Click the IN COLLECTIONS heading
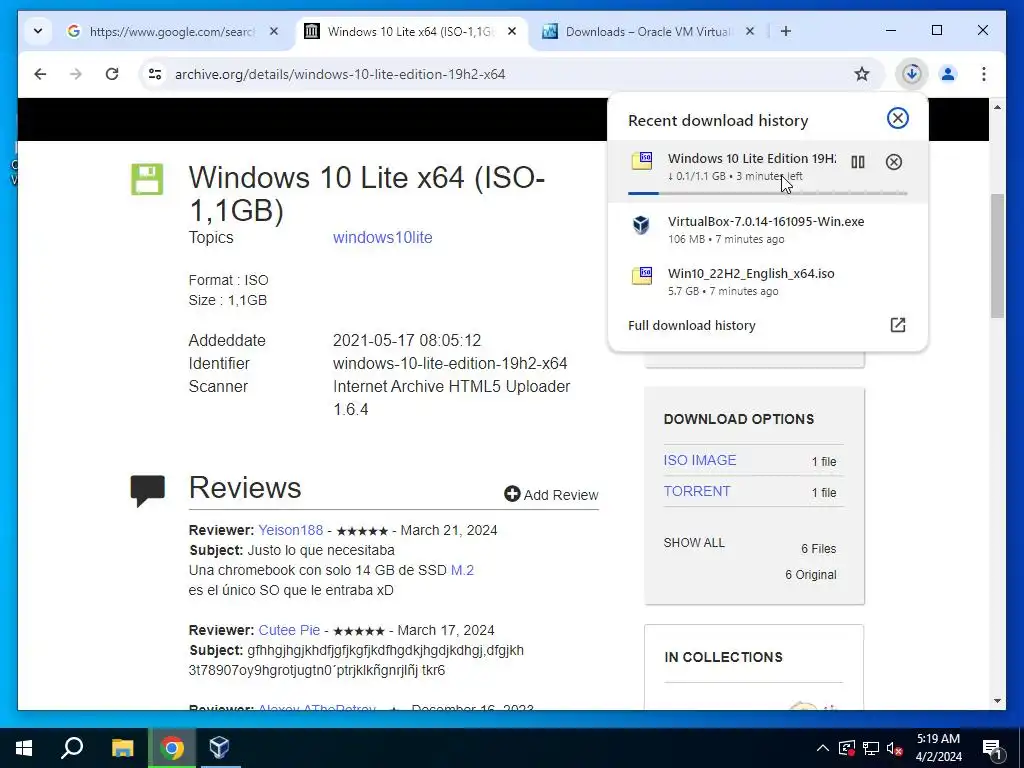 point(723,657)
